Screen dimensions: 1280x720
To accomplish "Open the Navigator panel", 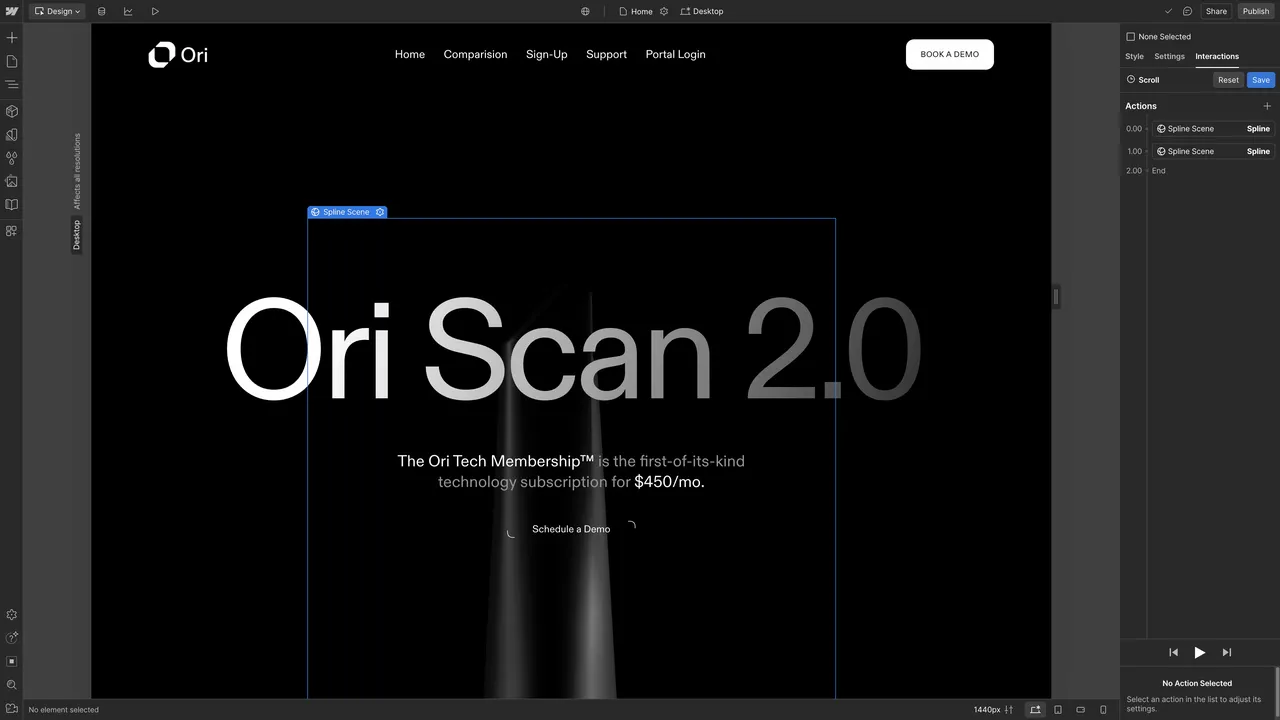I will click(12, 85).
